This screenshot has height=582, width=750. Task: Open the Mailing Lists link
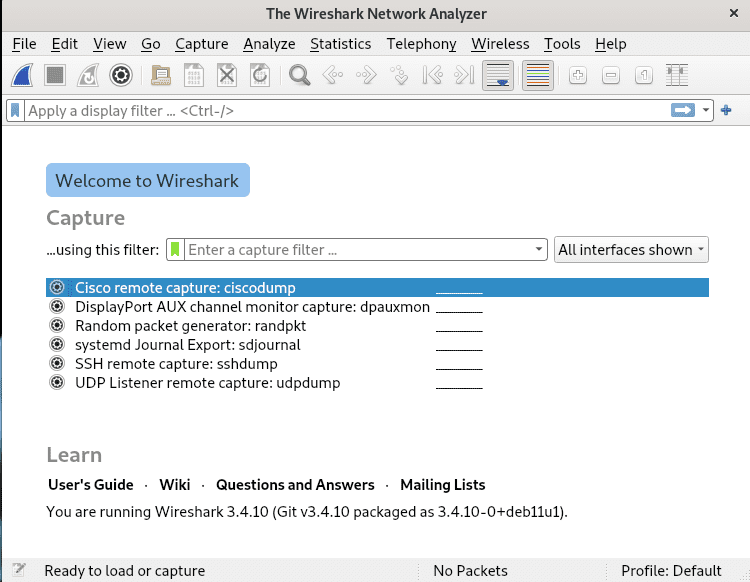click(x=443, y=485)
